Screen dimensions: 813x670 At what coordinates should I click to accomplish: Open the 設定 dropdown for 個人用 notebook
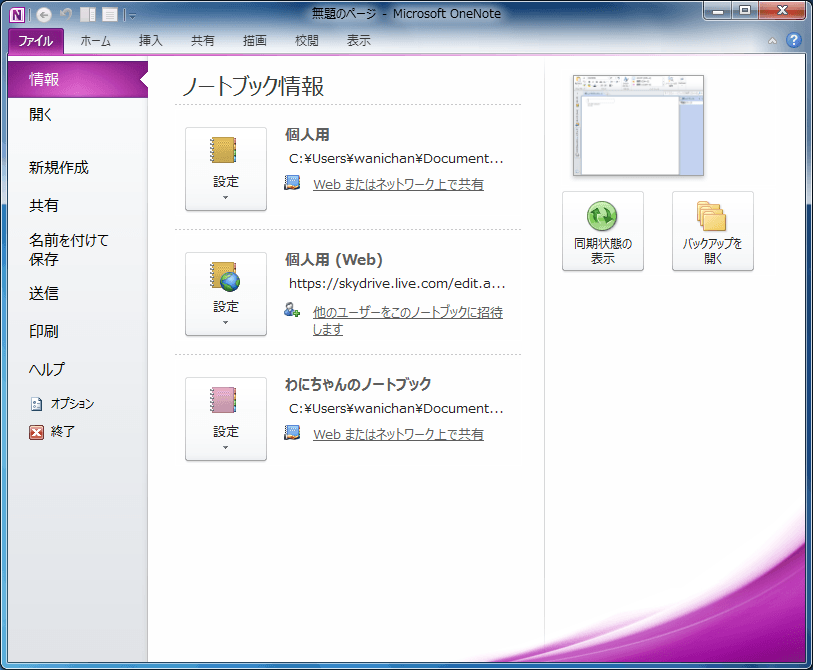[226, 169]
